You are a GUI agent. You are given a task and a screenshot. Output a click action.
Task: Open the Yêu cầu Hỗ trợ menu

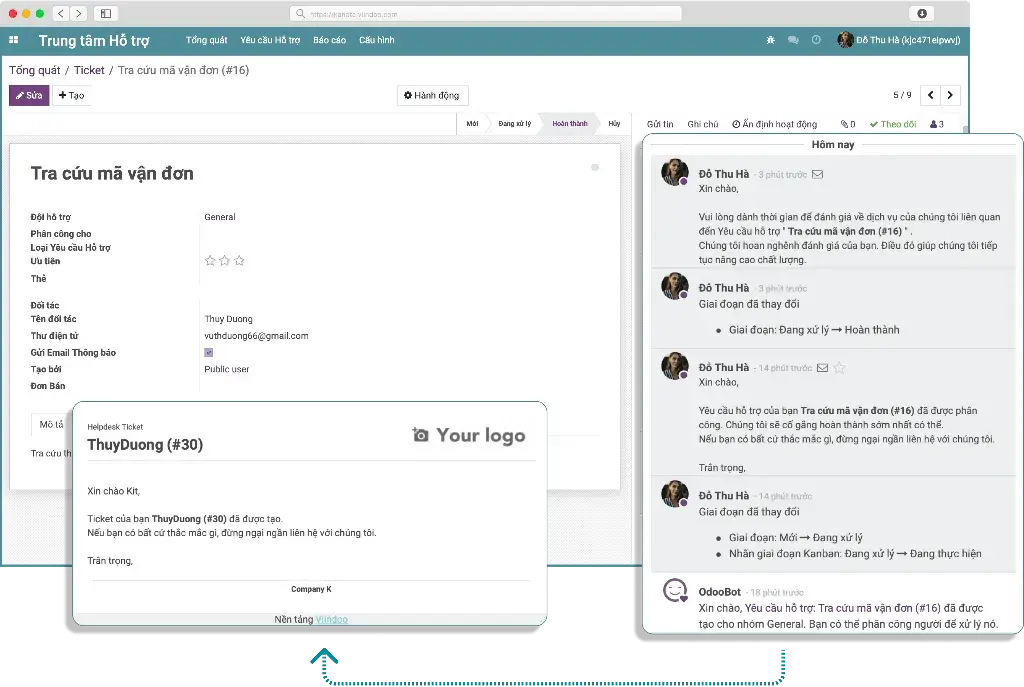[x=270, y=40]
